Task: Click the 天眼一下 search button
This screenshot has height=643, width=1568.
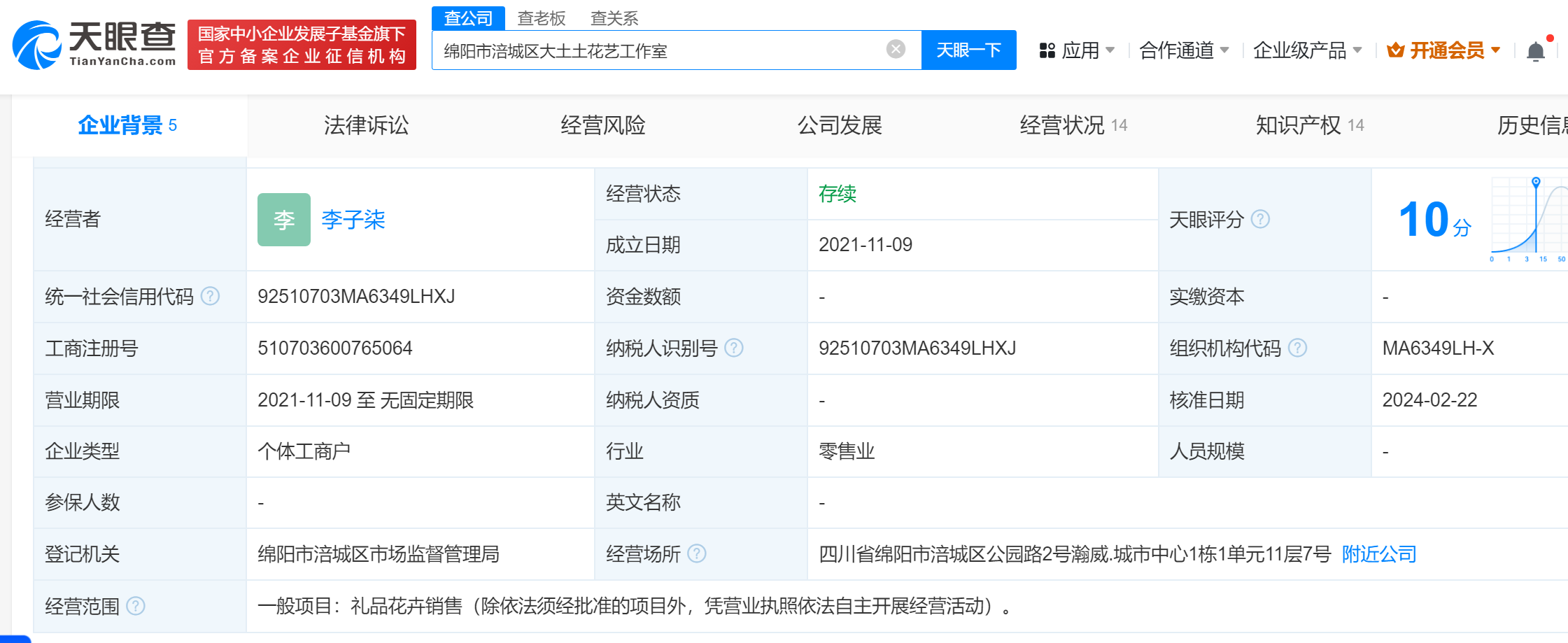Action: (968, 50)
